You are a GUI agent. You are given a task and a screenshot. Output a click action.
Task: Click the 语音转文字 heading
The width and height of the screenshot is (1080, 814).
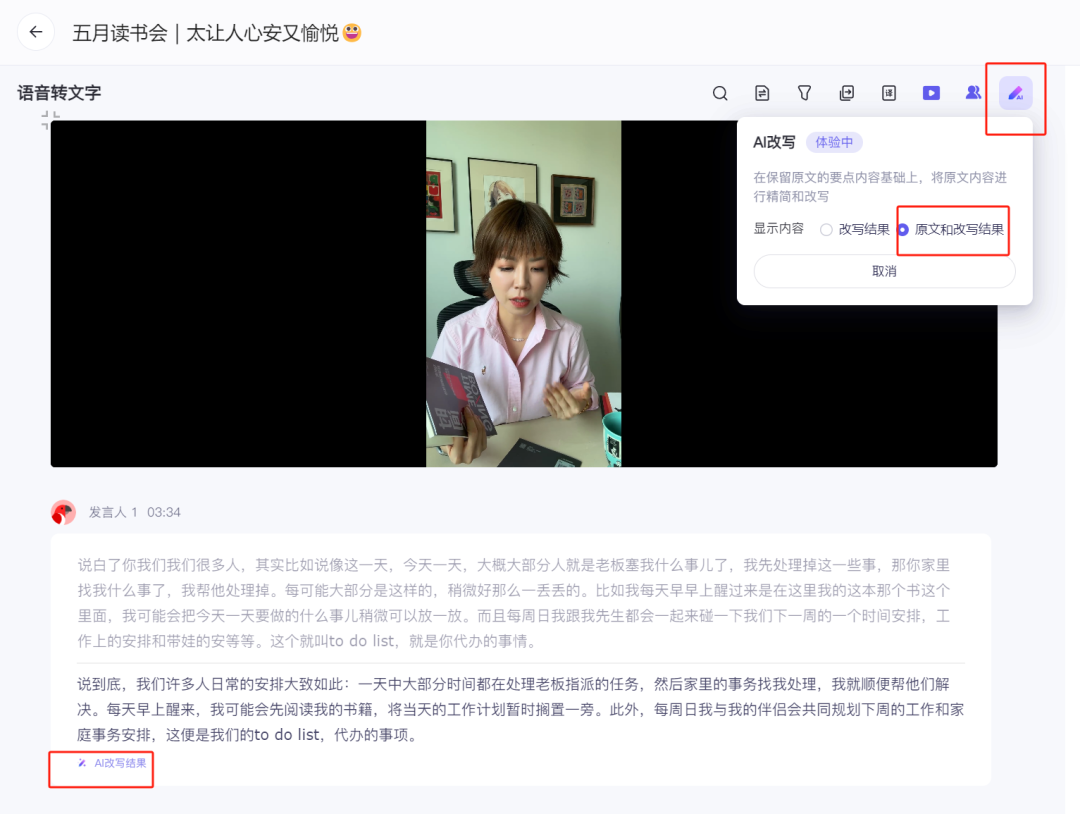59,93
